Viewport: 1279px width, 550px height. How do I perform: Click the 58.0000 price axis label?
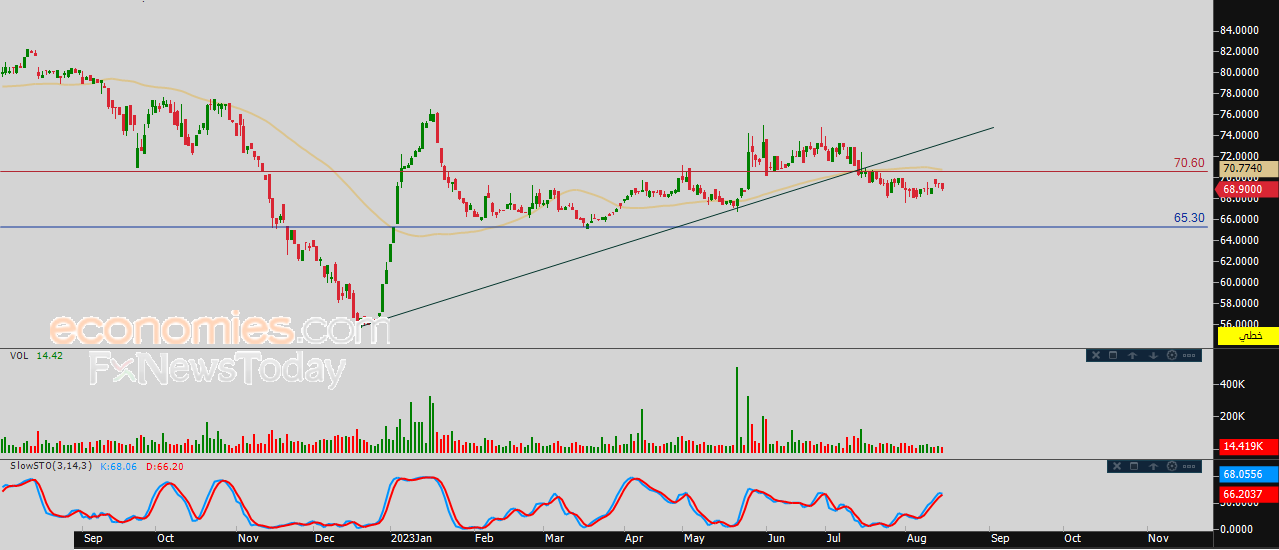(x=1238, y=303)
